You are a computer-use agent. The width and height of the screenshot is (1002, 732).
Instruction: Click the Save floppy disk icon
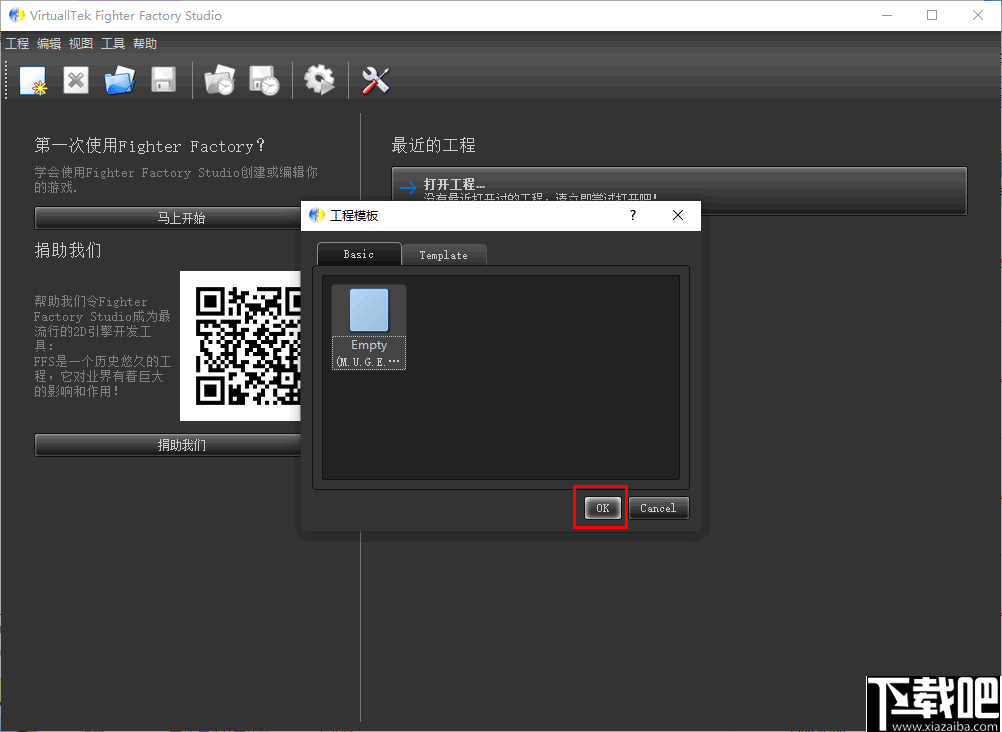pyautogui.click(x=164, y=81)
